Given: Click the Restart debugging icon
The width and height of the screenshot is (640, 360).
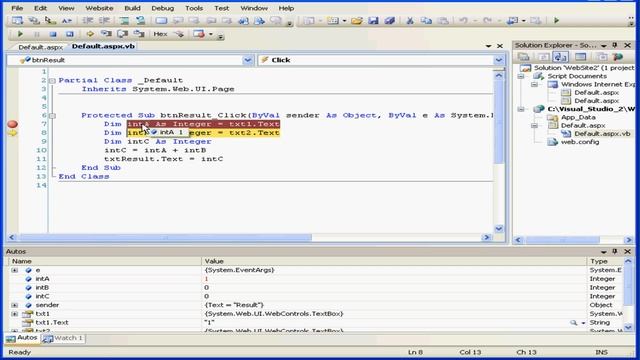Looking at the screenshot, I should click(x=70, y=34).
